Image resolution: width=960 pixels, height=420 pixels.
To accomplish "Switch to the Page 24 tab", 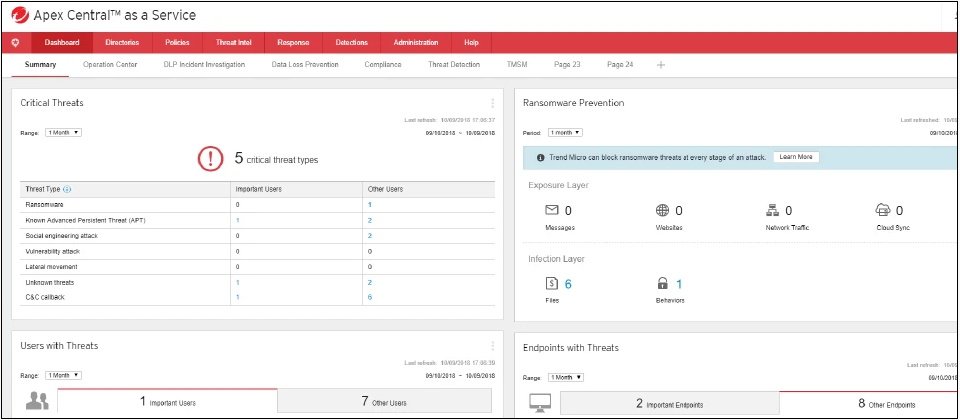I will click(620, 65).
